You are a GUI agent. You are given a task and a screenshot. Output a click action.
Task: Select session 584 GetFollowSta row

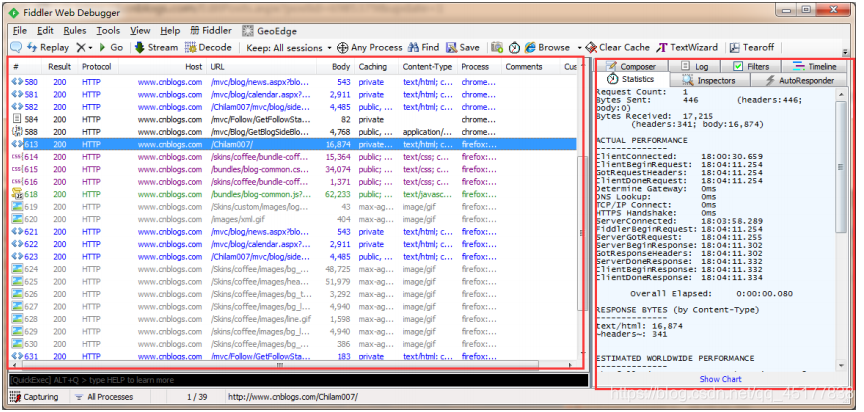point(293,120)
